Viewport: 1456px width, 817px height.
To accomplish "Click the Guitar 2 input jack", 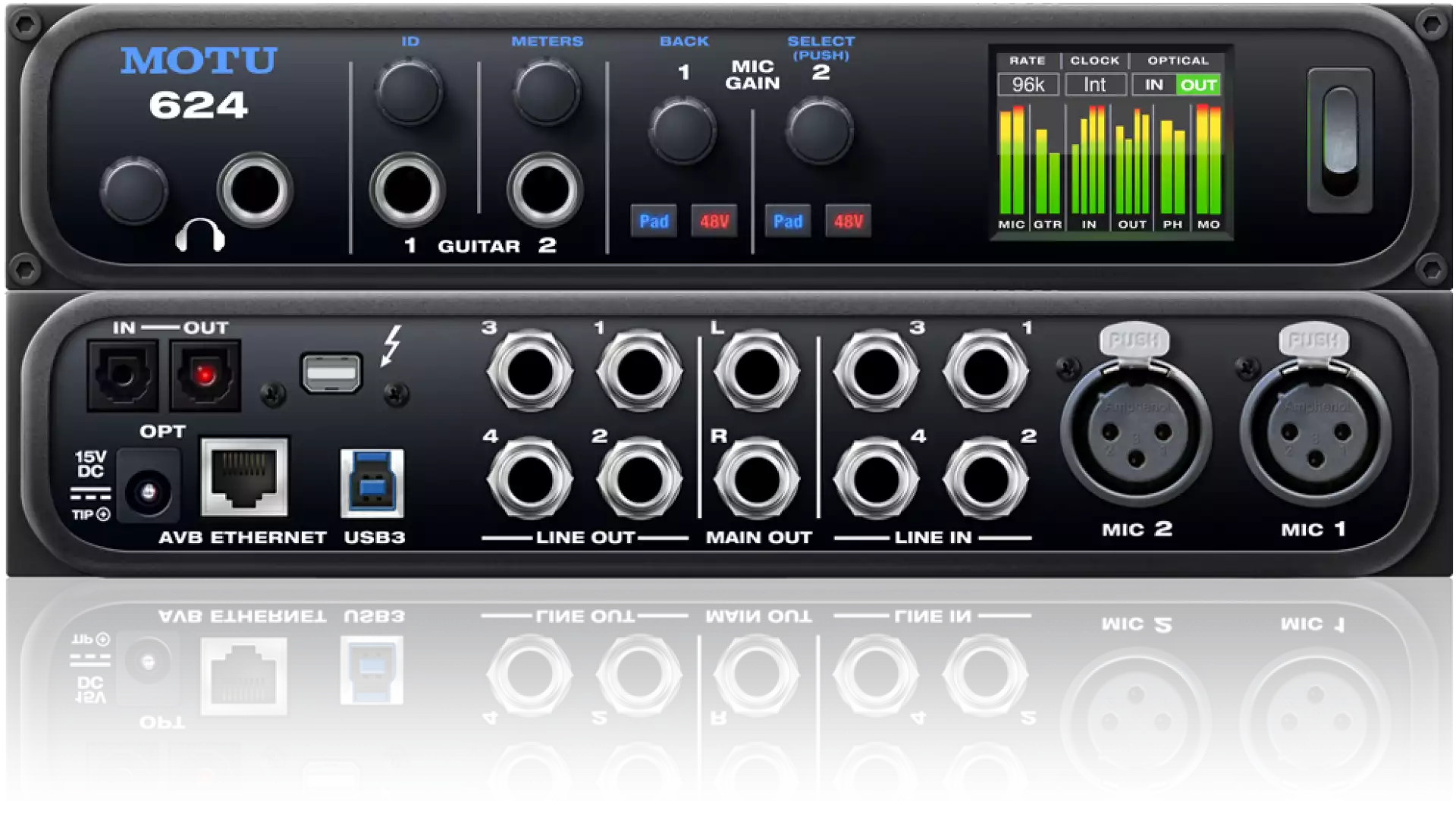I will 544,190.
